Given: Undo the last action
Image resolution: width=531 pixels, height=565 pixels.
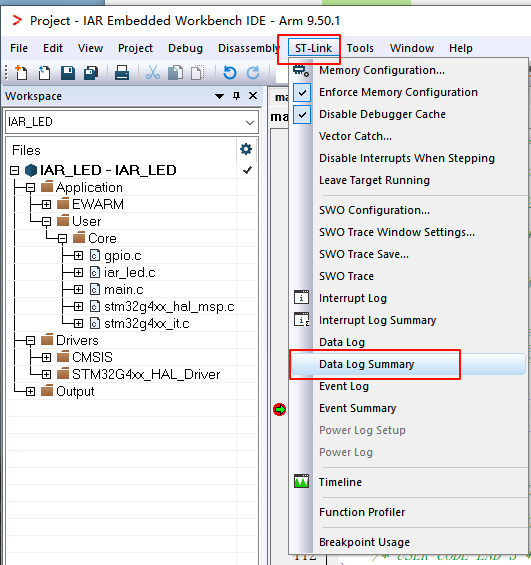Looking at the screenshot, I should 229,73.
